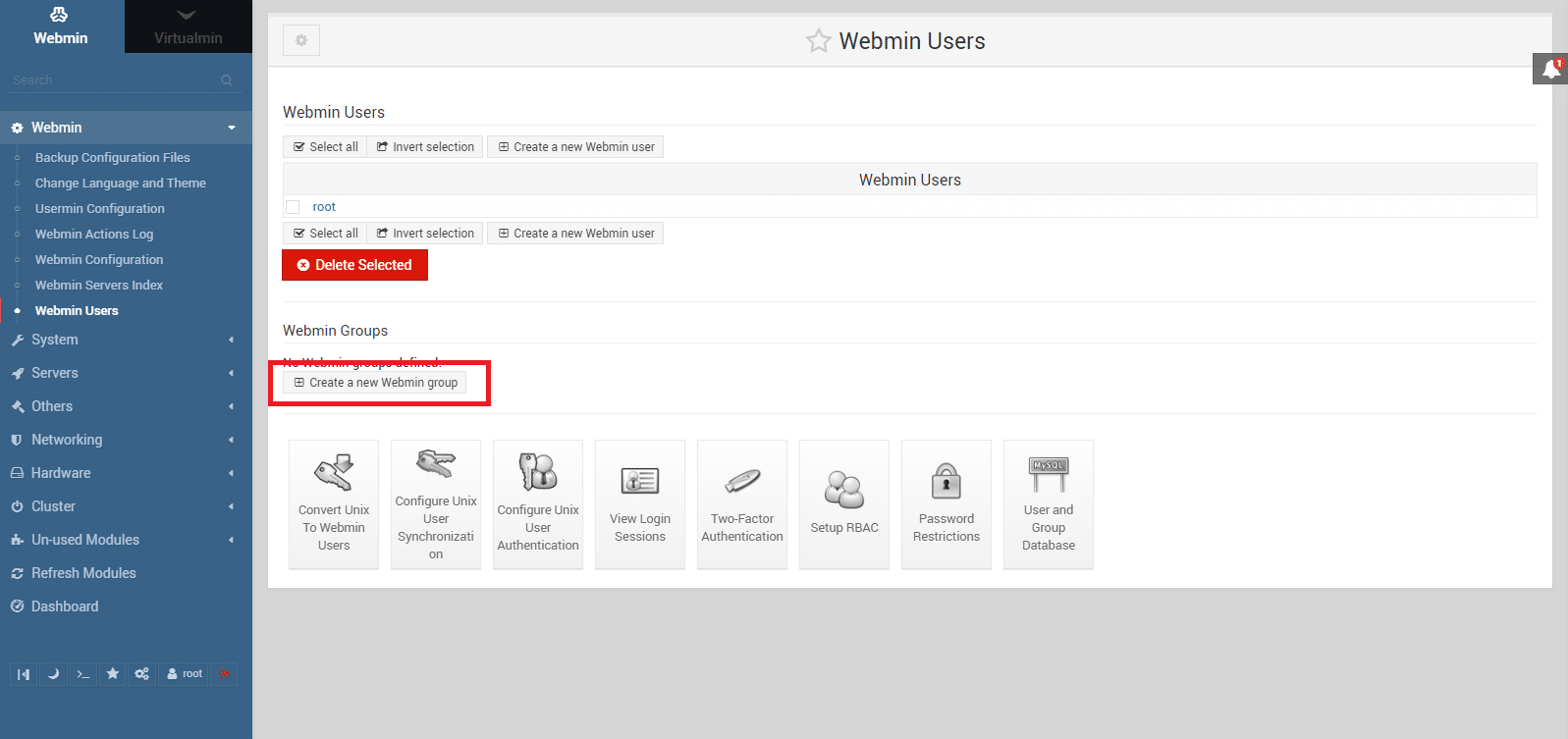This screenshot has height=739, width=1568.
Task: Toggle night mode with the moon icon
Action: point(53,674)
